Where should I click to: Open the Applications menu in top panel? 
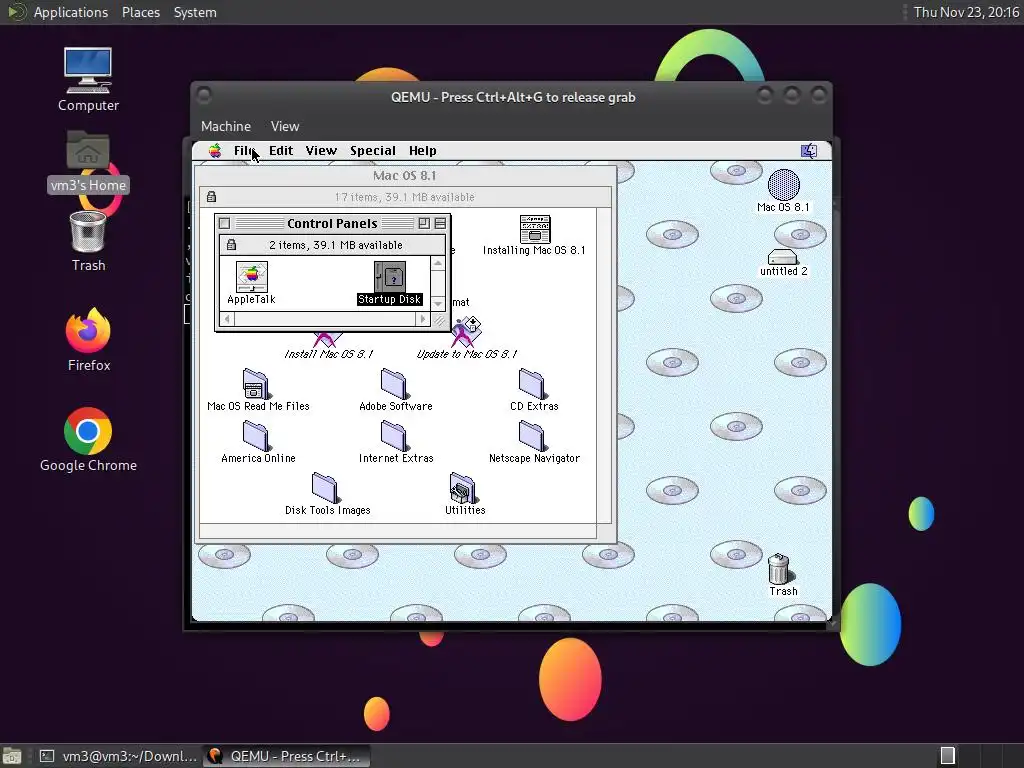point(71,12)
